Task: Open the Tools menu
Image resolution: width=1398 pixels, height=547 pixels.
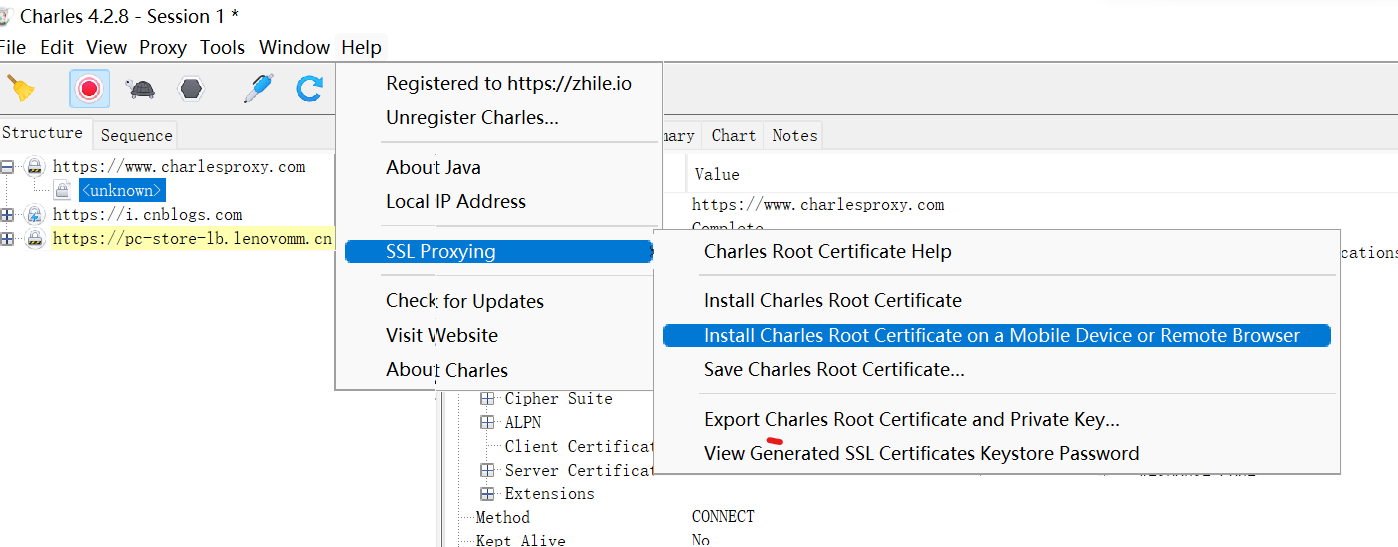Action: click(x=223, y=47)
